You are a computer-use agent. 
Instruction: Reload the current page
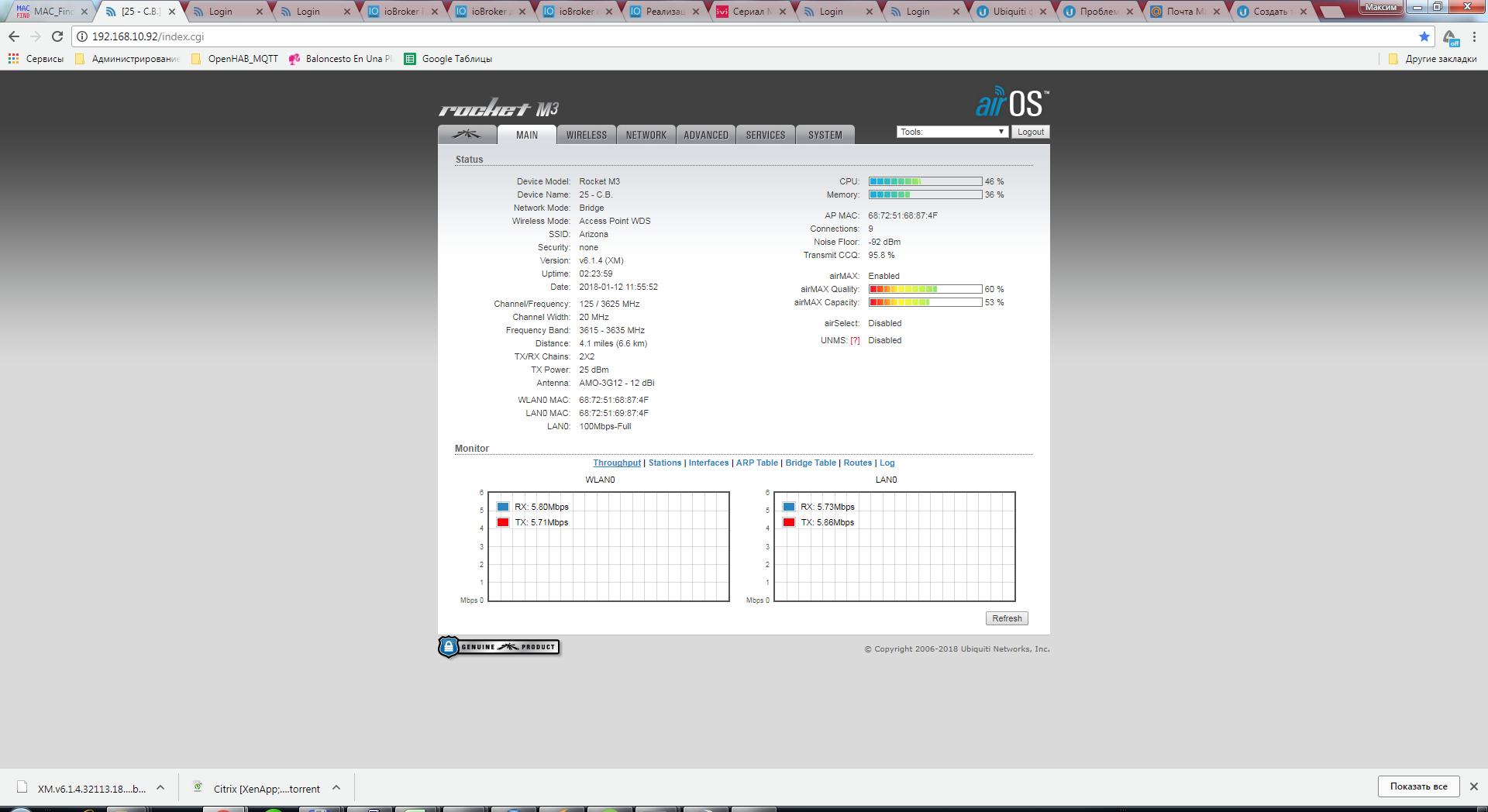point(57,36)
